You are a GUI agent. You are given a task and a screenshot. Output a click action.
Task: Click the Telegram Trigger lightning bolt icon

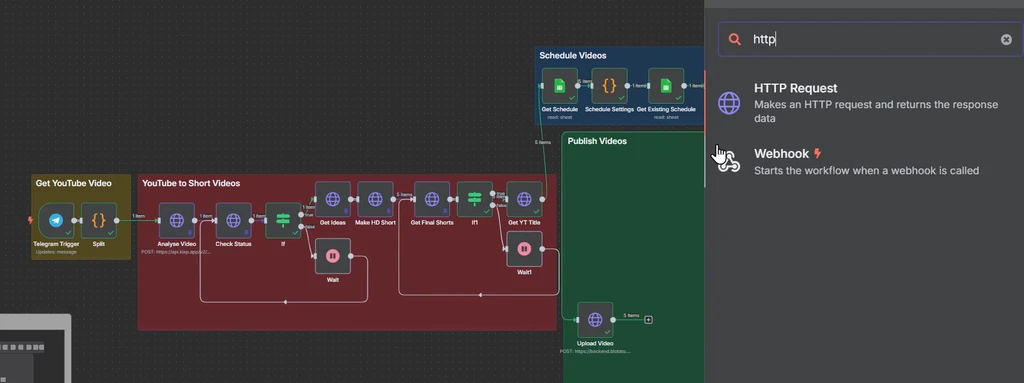[30, 220]
